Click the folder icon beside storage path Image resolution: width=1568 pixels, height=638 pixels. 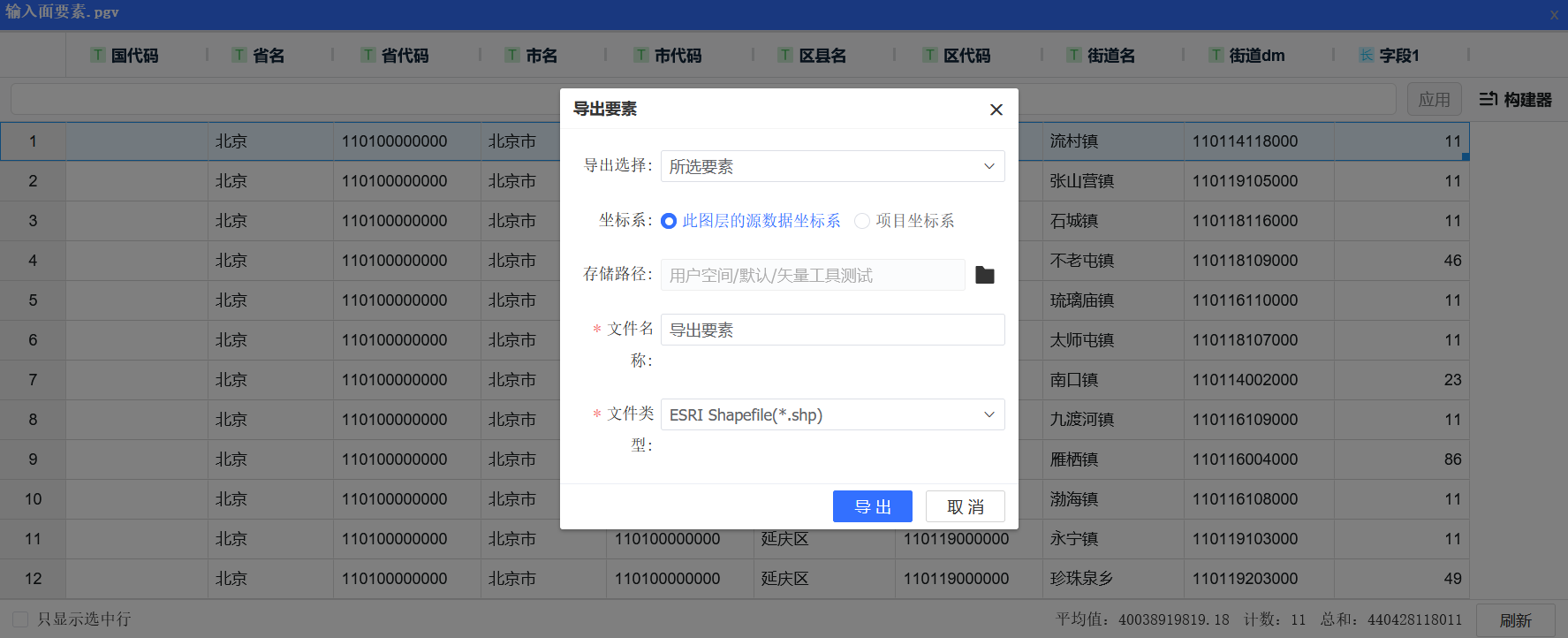(x=984, y=276)
